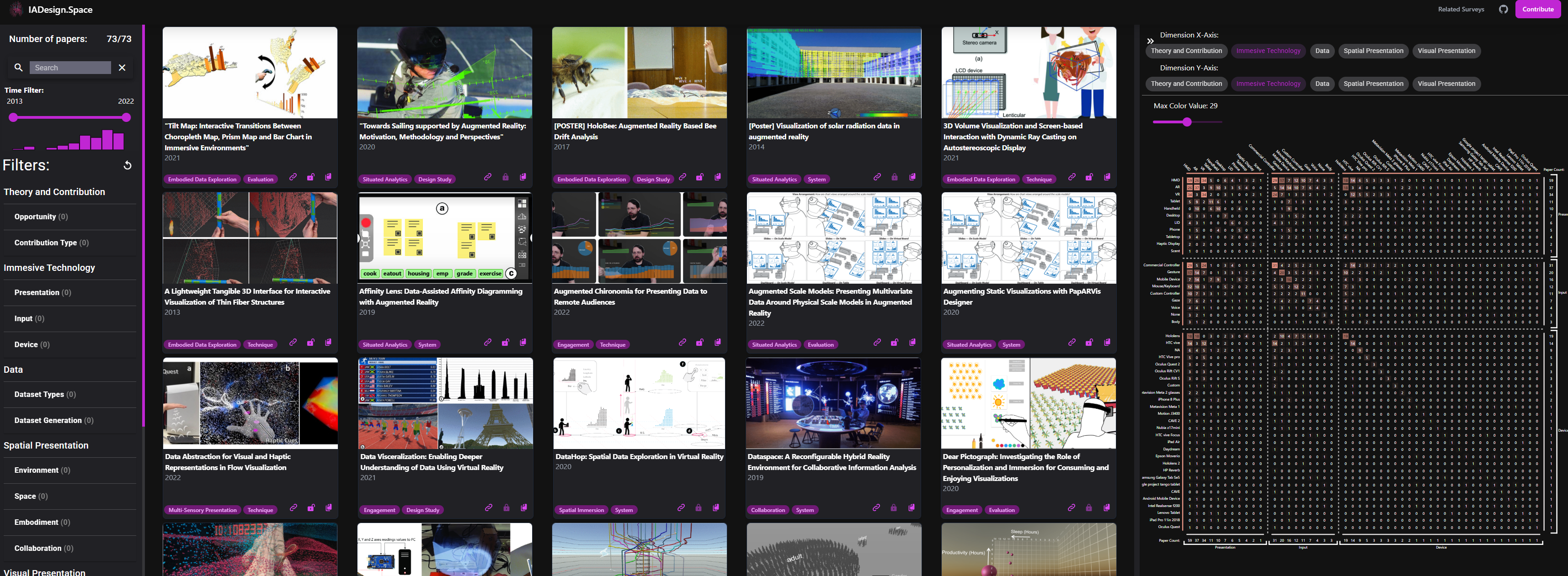The height and width of the screenshot is (576, 1568).
Task: Clear the search box with X
Action: [122, 68]
